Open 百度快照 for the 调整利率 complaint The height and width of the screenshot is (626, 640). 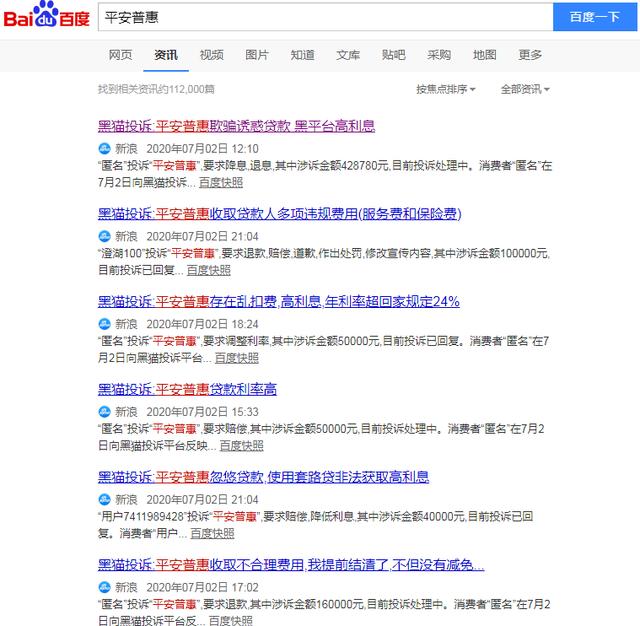point(237,358)
